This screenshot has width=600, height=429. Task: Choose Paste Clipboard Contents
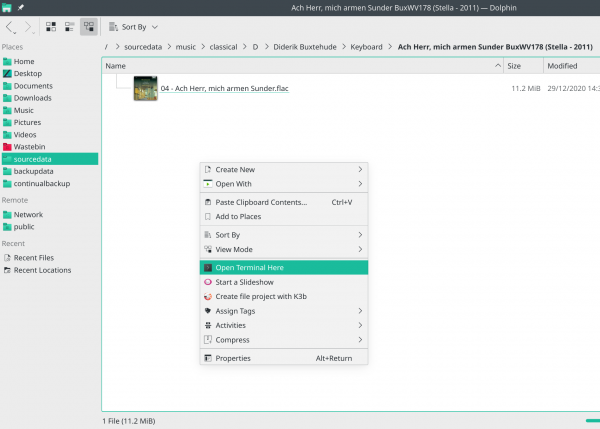(284, 202)
